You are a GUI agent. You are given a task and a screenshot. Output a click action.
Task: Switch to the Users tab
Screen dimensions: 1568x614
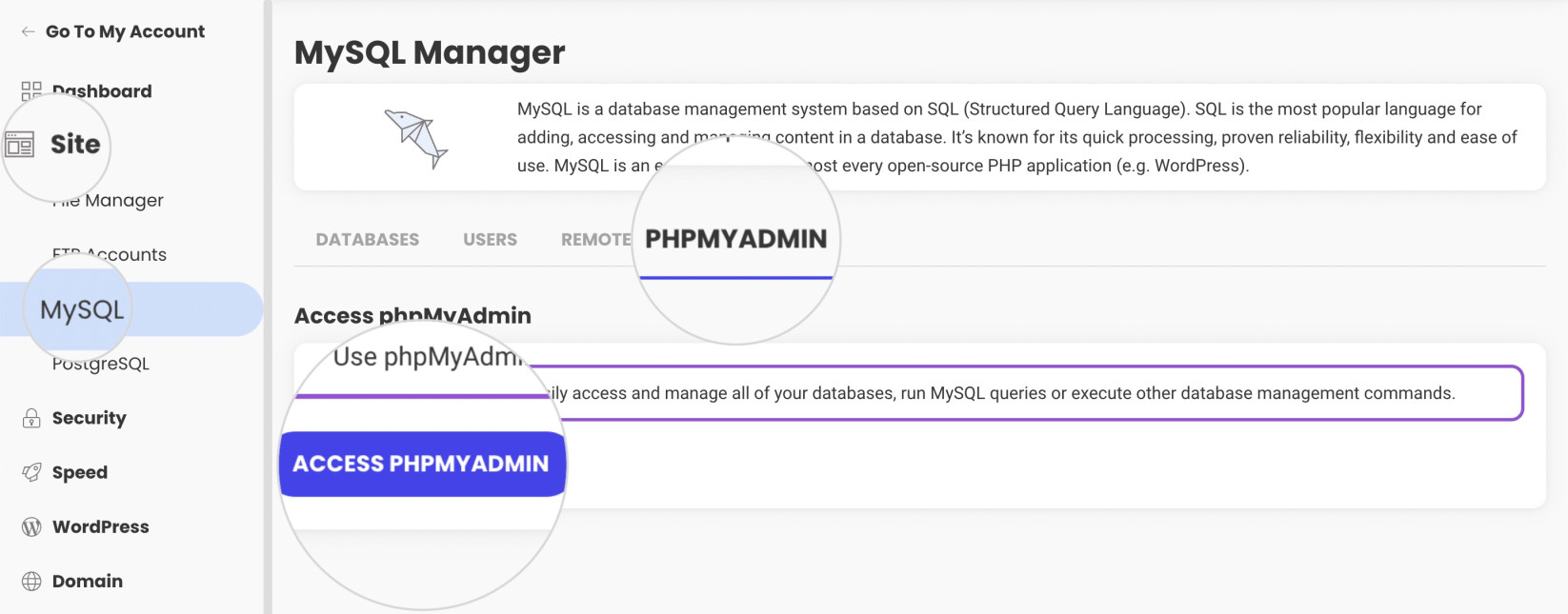491,240
